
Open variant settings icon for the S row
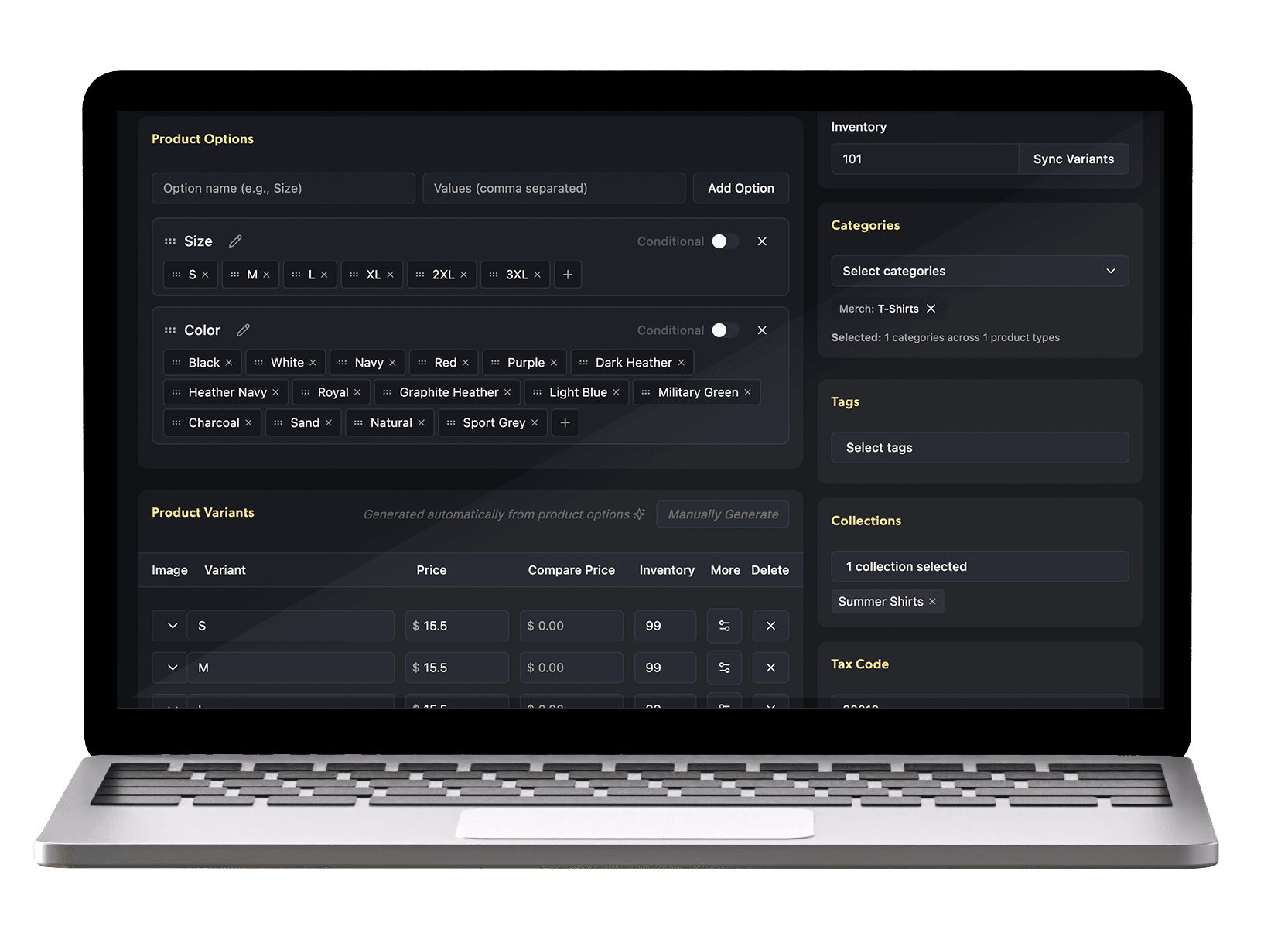click(x=724, y=625)
